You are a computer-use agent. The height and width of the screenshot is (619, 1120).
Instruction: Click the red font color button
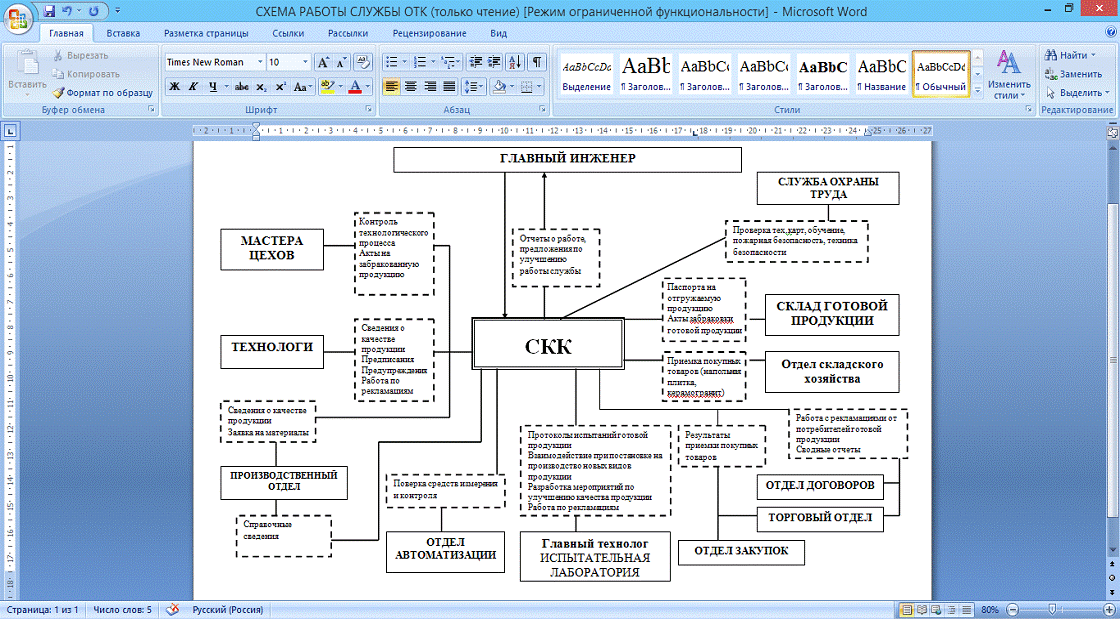(355, 87)
